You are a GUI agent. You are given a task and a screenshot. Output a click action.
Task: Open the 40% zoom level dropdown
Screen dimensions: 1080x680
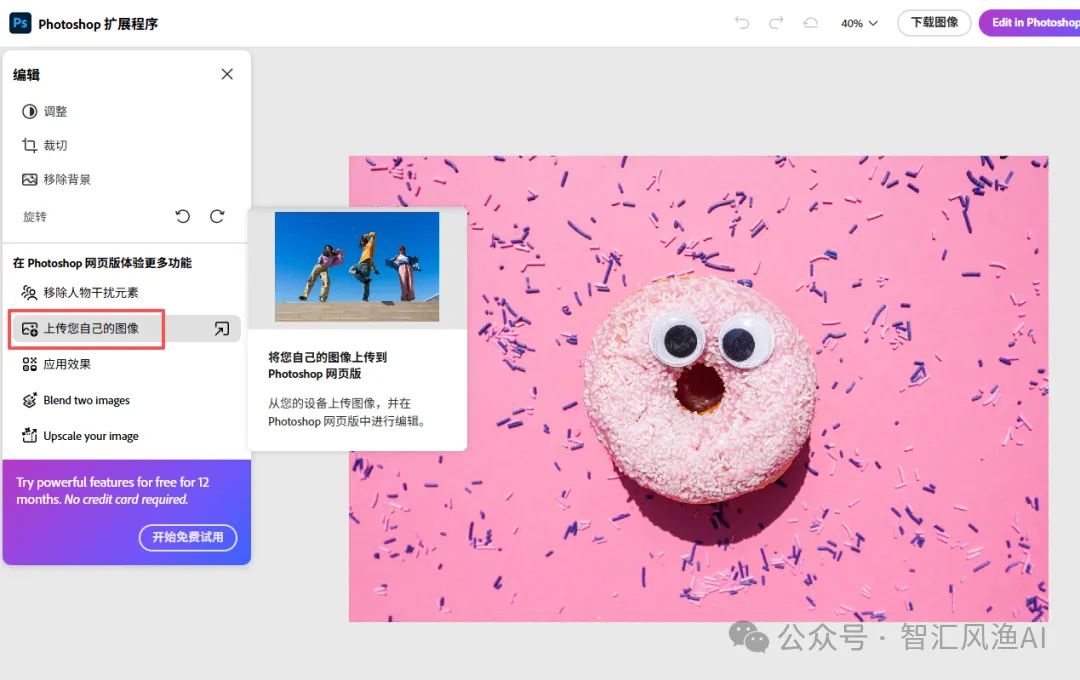click(858, 22)
